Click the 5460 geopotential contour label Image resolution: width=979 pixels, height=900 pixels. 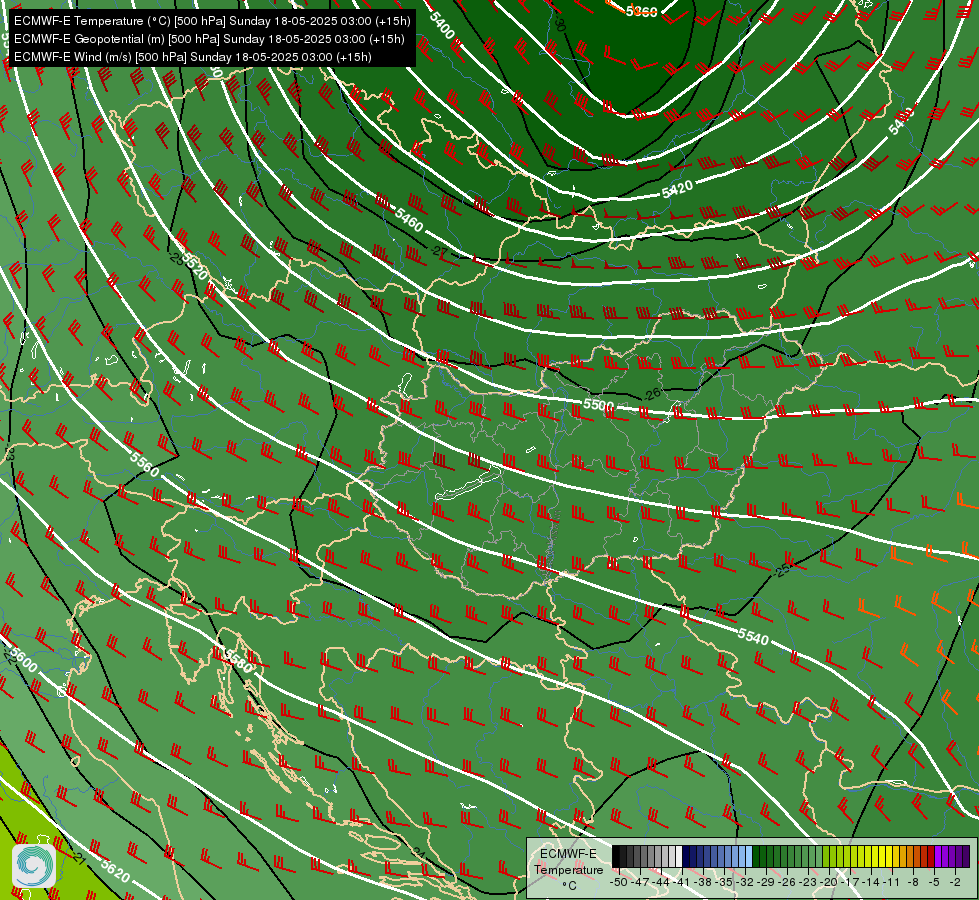click(x=409, y=219)
